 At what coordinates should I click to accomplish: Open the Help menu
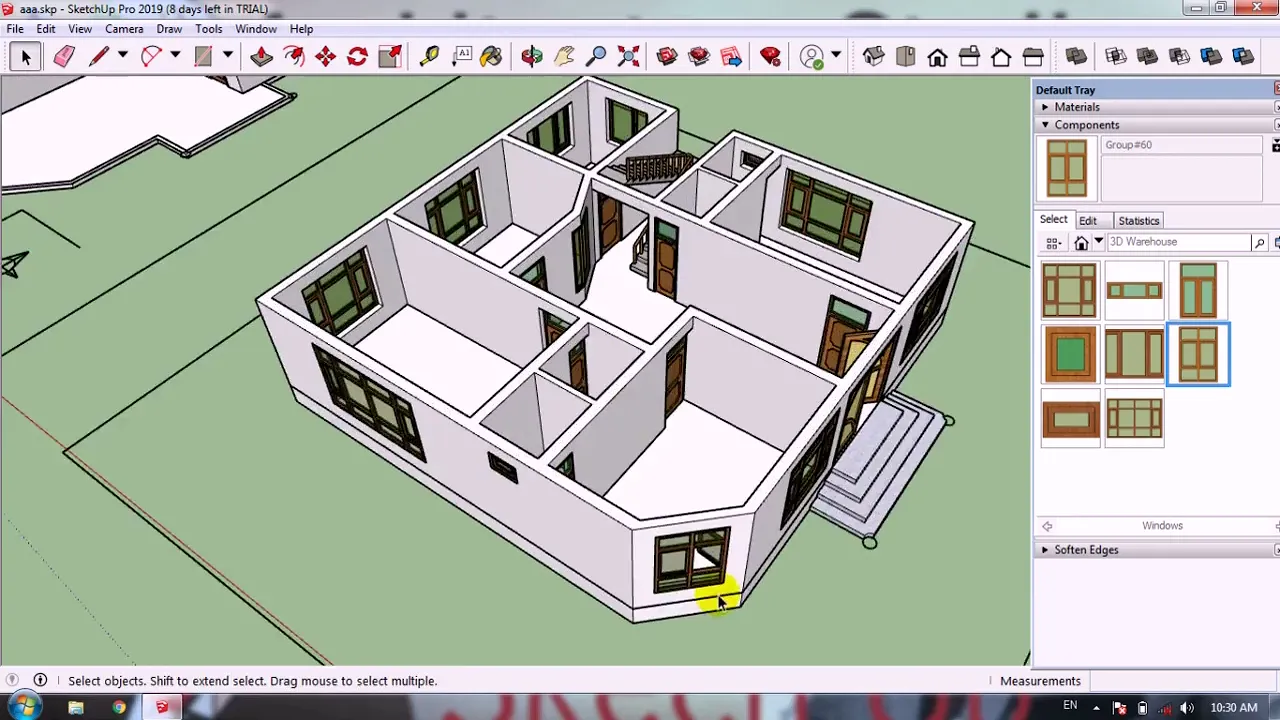pos(301,29)
